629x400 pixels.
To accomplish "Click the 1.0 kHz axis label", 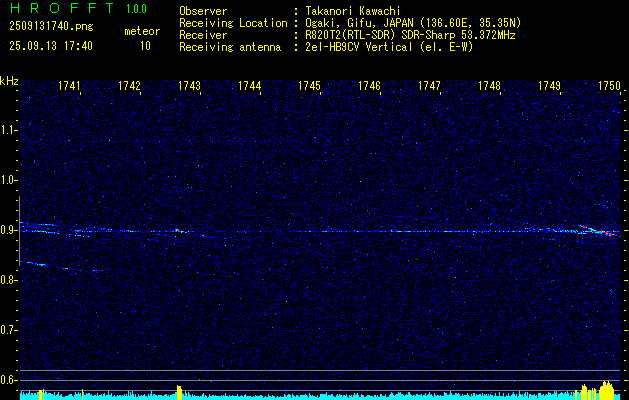I will pos(8,180).
